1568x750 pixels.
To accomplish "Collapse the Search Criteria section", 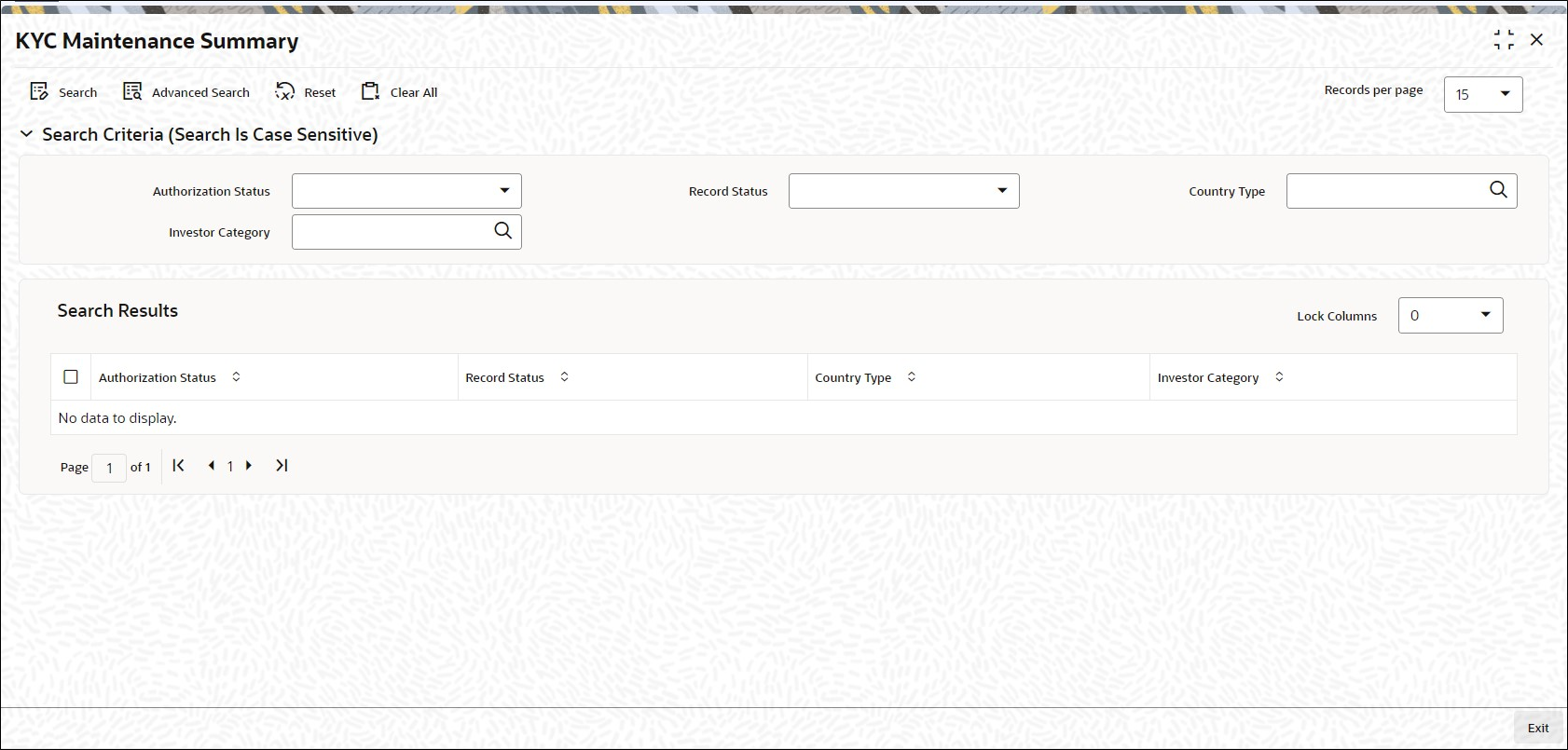I will [27, 134].
